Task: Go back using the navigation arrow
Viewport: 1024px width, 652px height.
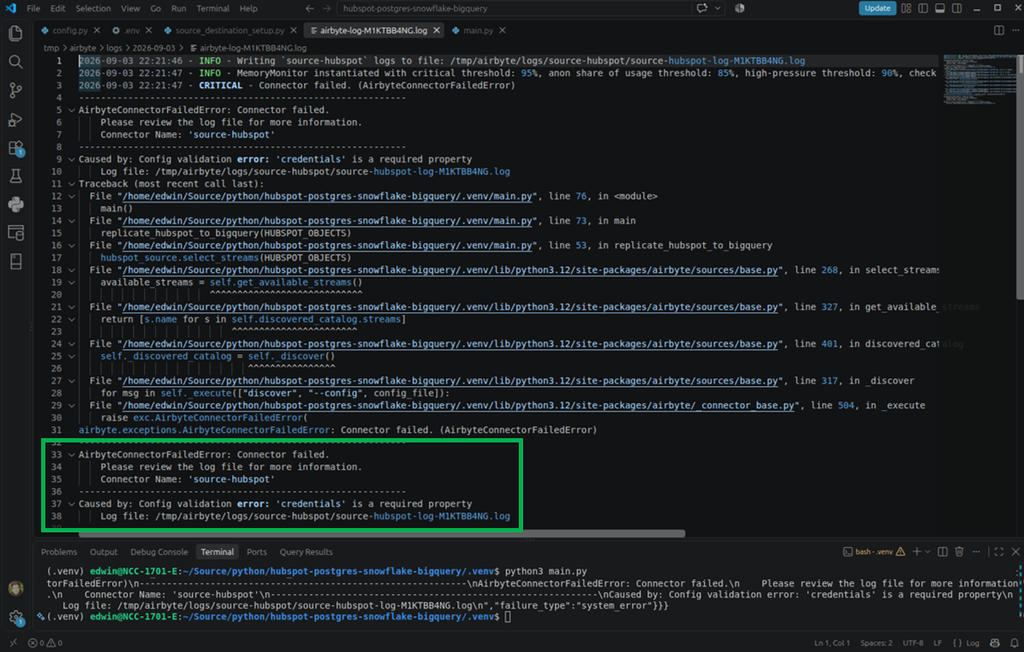Action: point(310,8)
